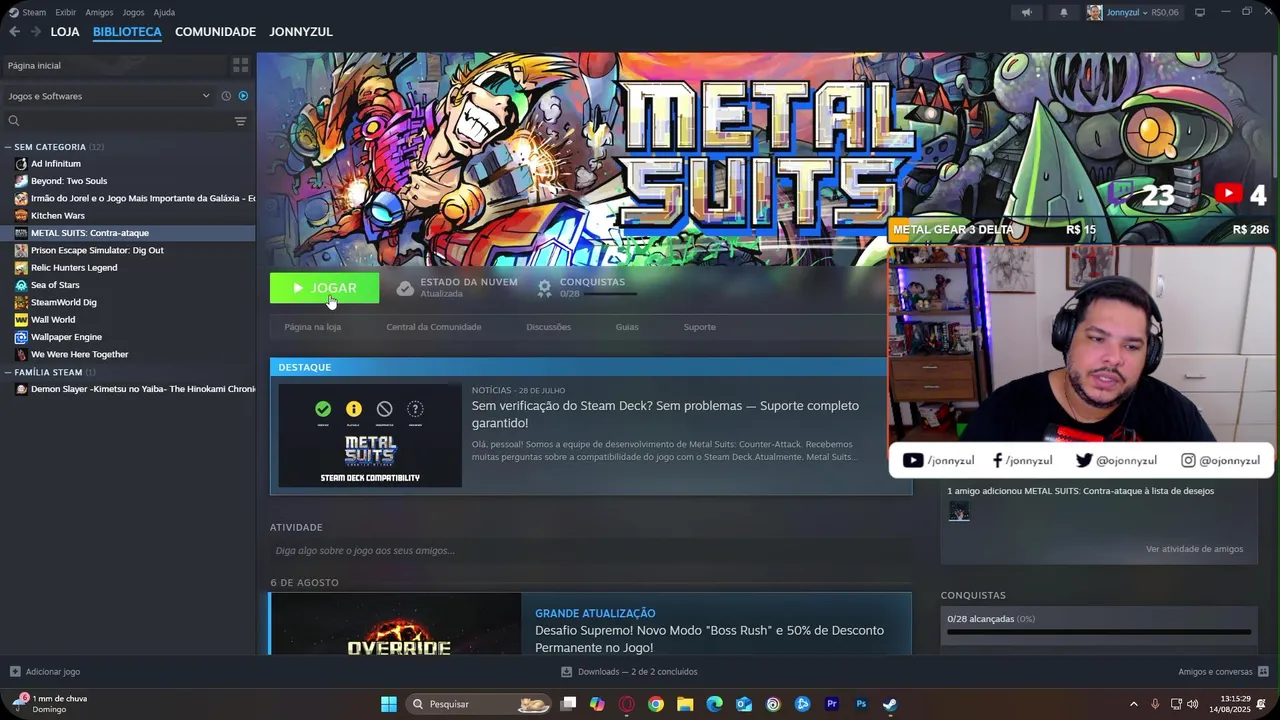Go to the LOJA tab
The image size is (1280, 720).
[x=65, y=32]
